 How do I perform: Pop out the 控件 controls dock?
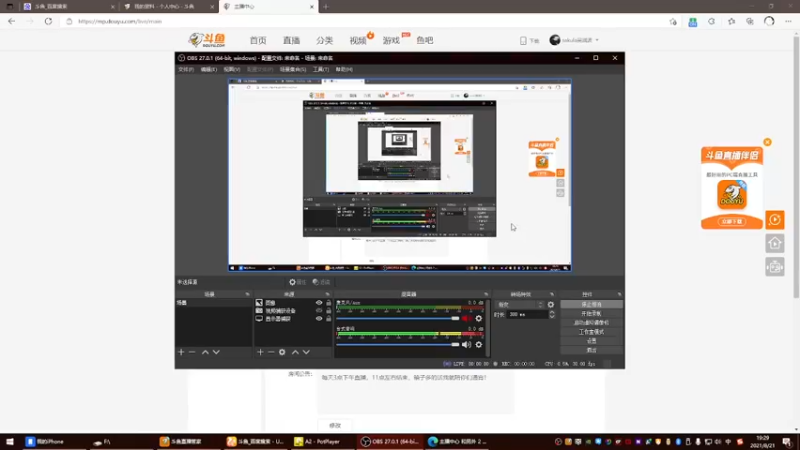619,294
